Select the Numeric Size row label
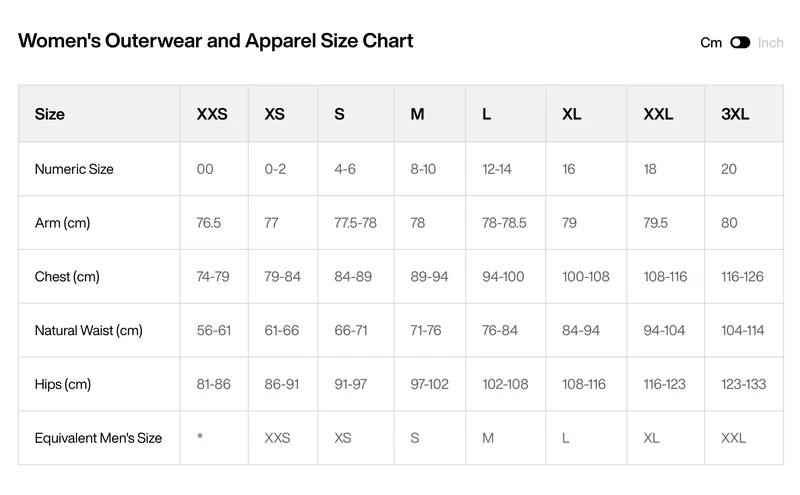The width and height of the screenshot is (800, 495). (74, 169)
